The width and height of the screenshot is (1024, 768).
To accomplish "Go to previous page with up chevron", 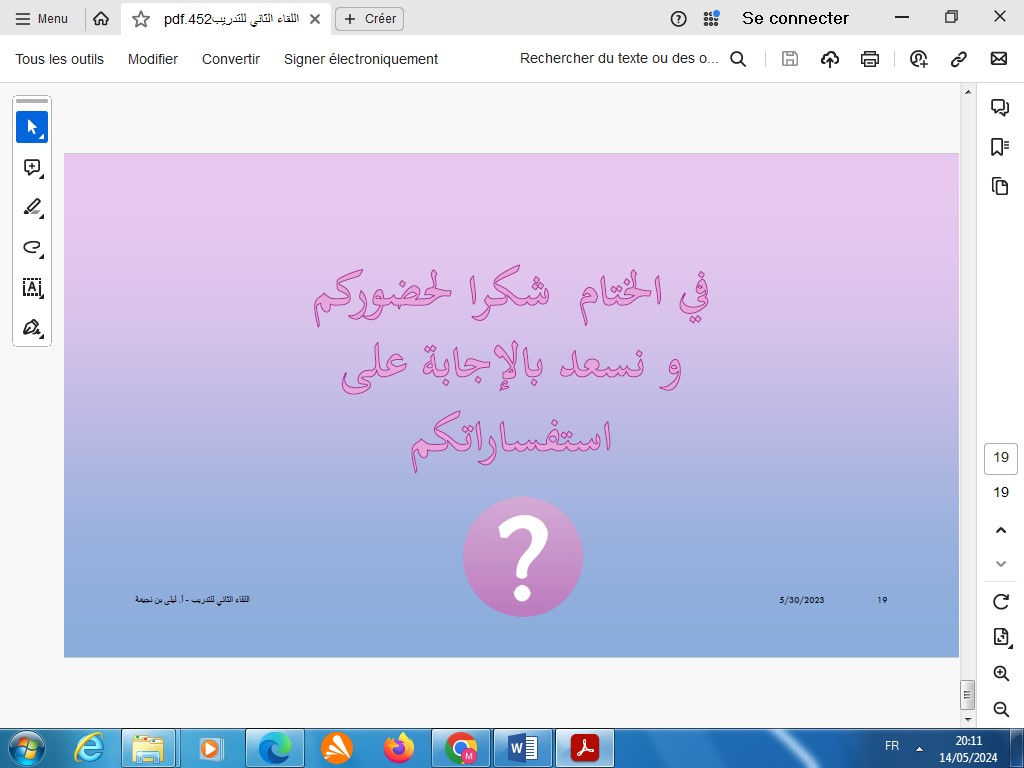I will [1000, 530].
